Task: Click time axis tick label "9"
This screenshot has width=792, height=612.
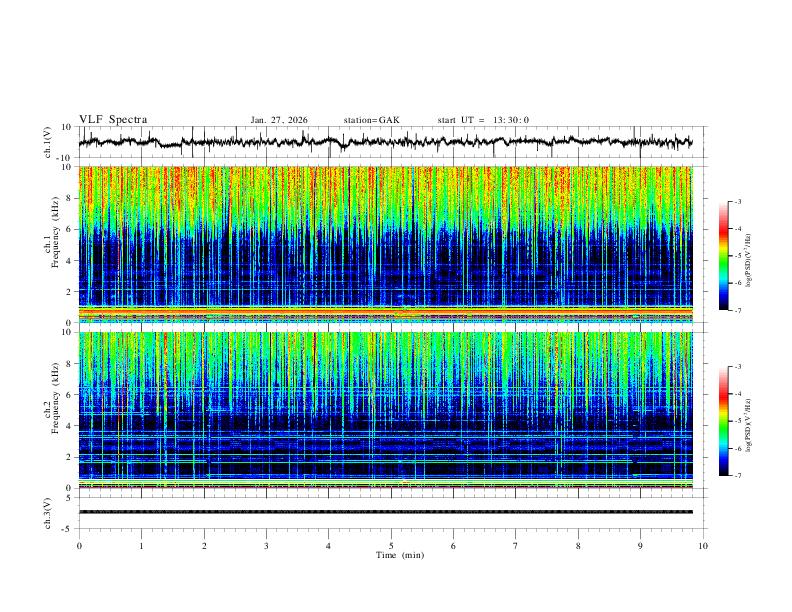Action: (x=640, y=546)
